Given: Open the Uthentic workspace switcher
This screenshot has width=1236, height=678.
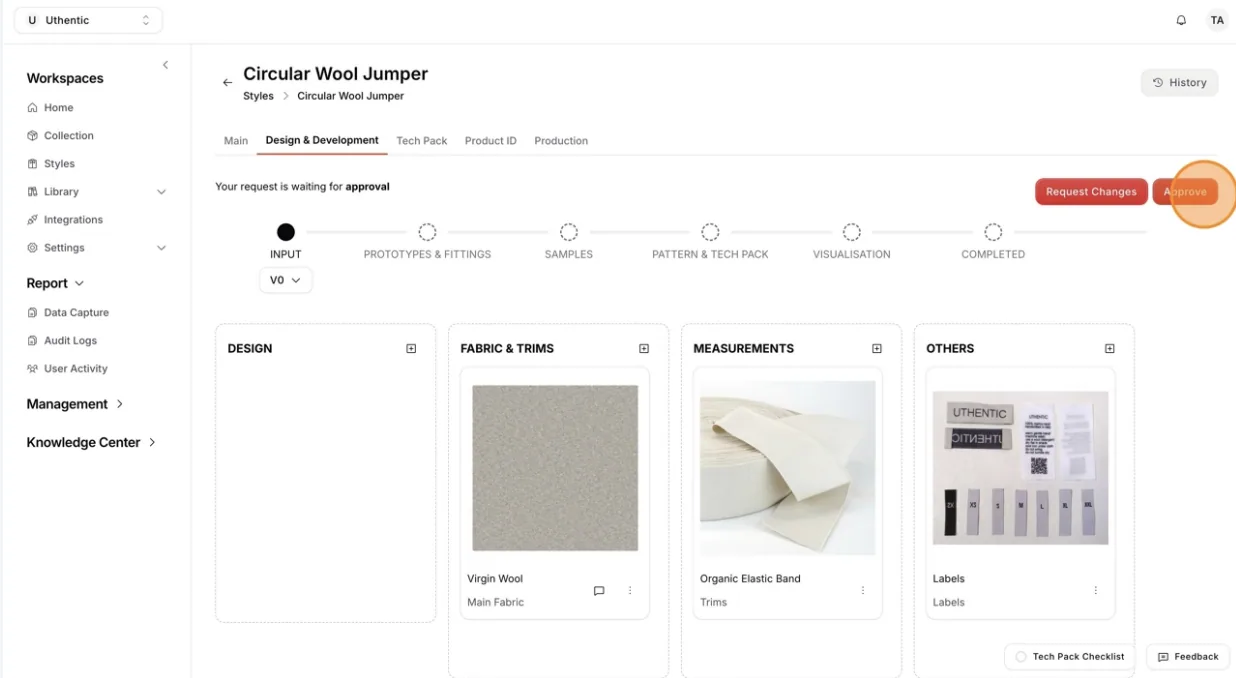Looking at the screenshot, I should pos(88,20).
